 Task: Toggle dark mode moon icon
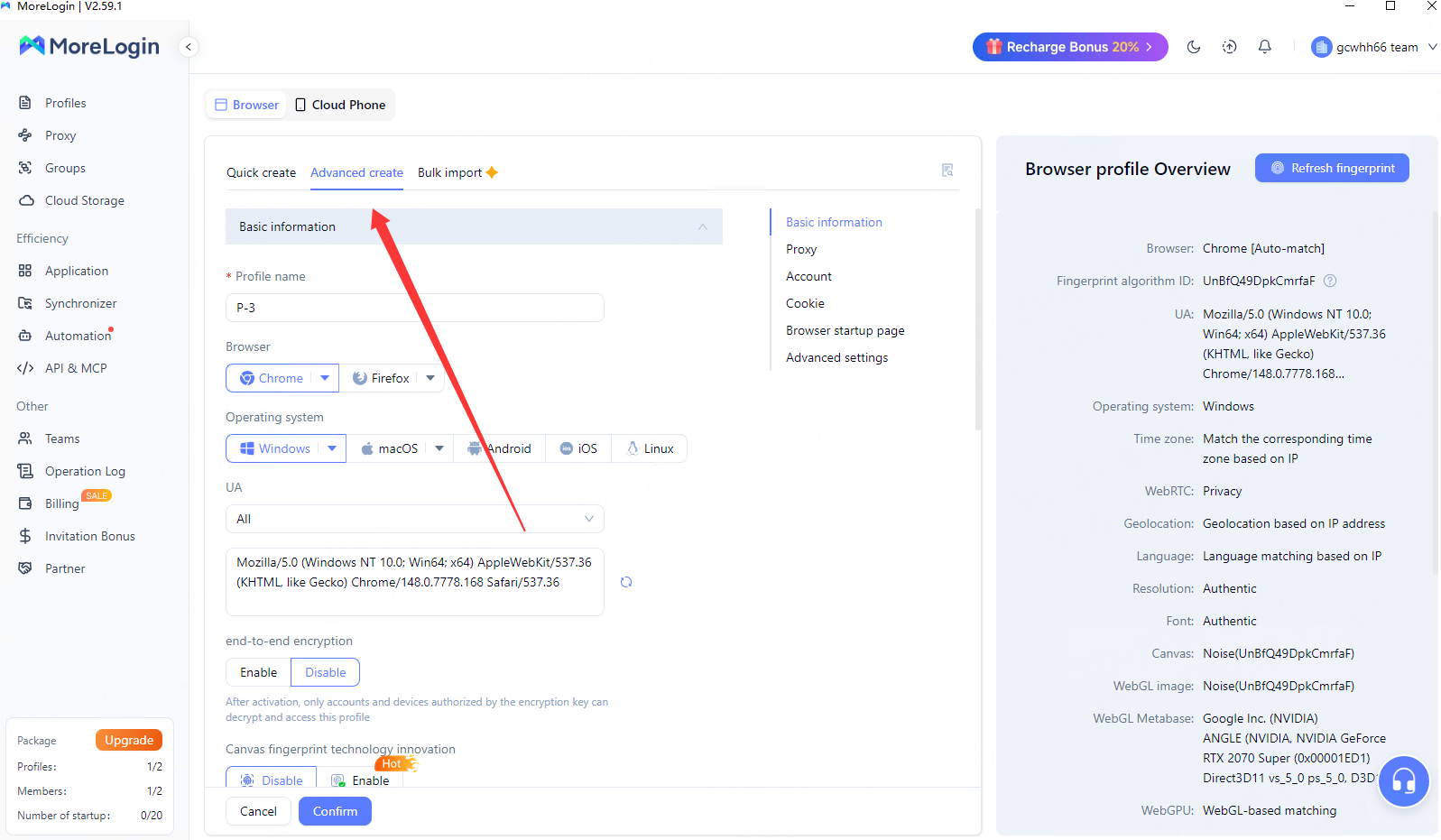[x=1194, y=47]
